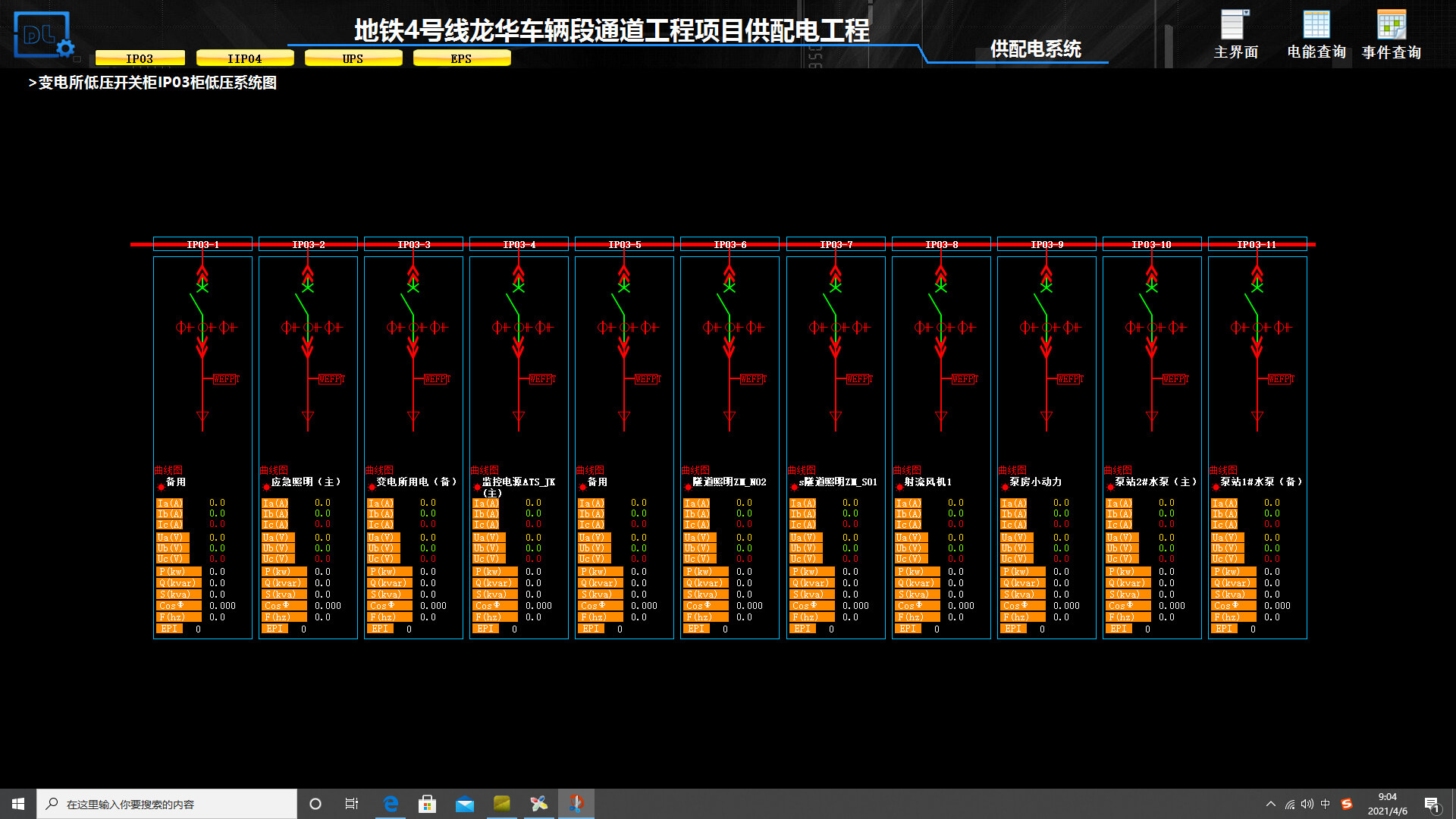Switch to the IP03 tab
The width and height of the screenshot is (1456, 819).
(140, 58)
